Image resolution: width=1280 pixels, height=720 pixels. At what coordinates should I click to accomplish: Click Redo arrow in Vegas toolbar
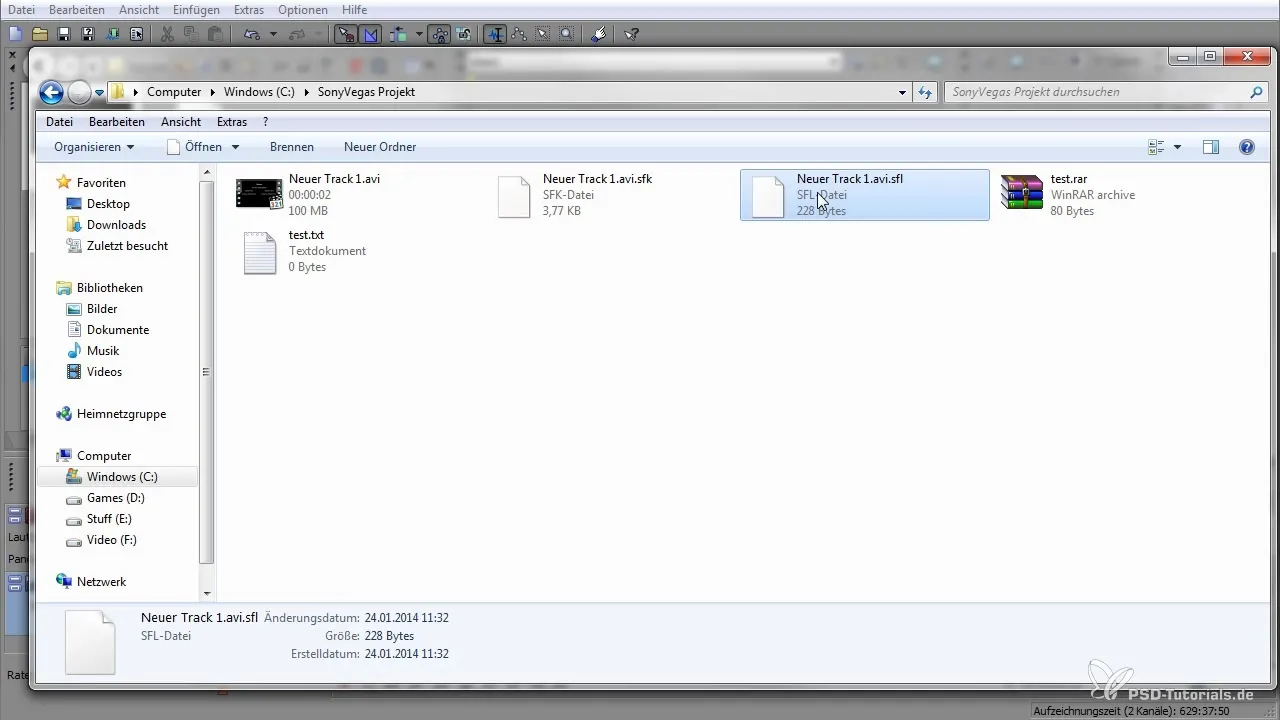[x=297, y=34]
